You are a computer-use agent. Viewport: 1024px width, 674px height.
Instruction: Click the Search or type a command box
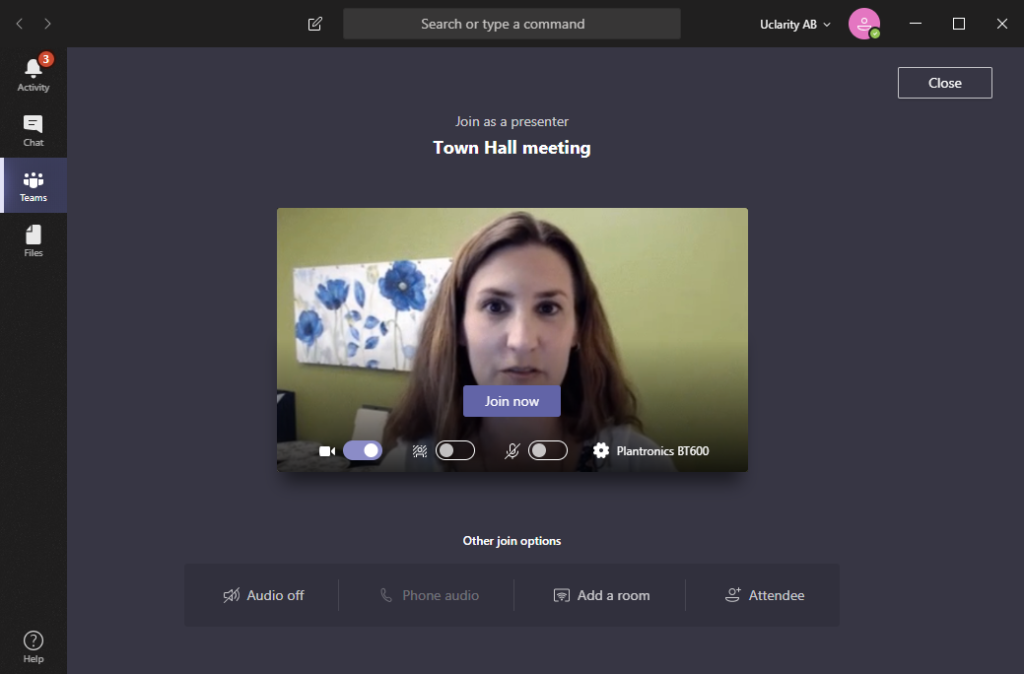pos(512,24)
